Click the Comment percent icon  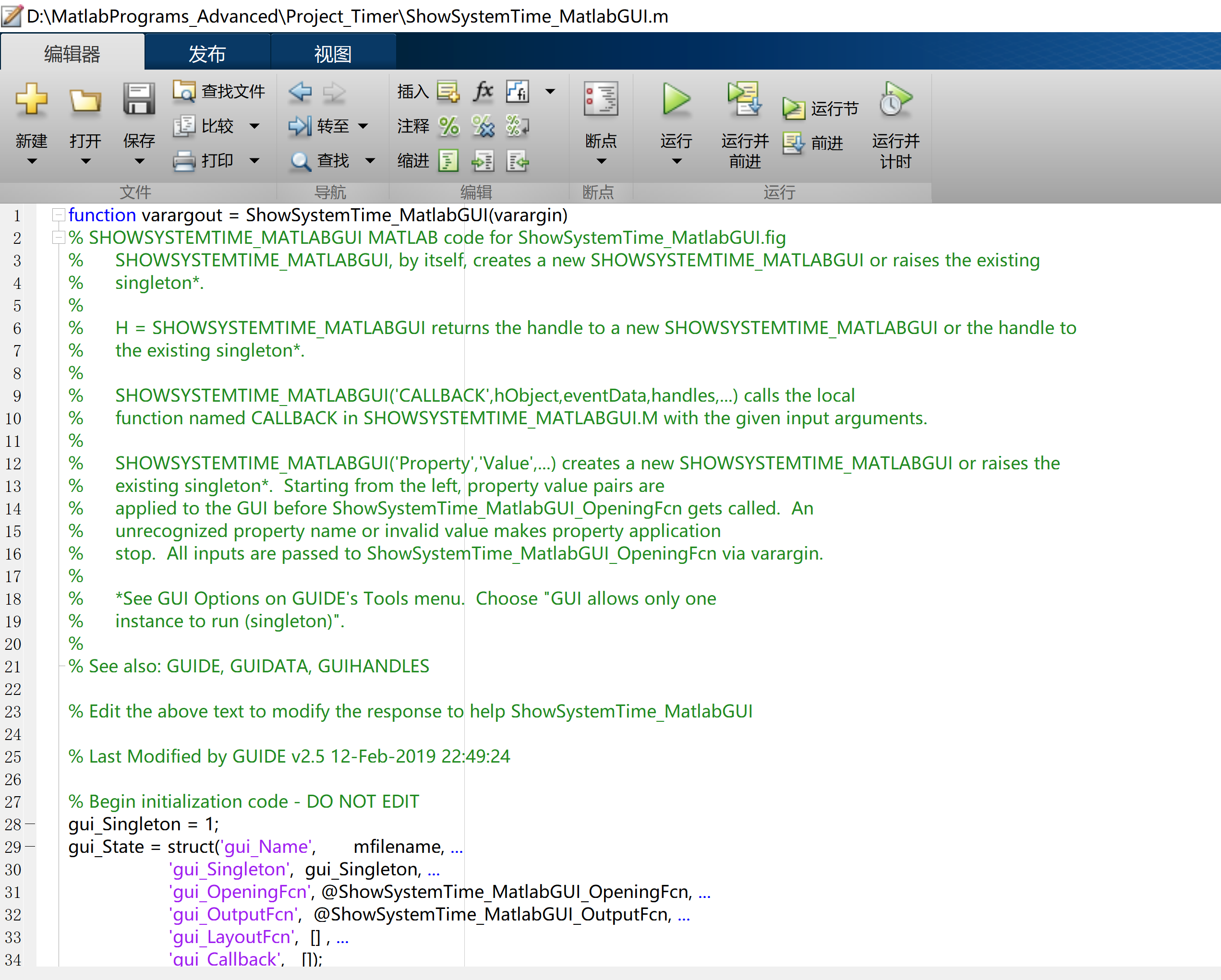(448, 126)
